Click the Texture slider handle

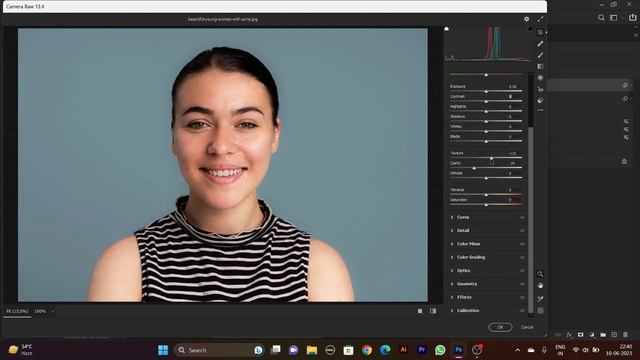coord(491,158)
